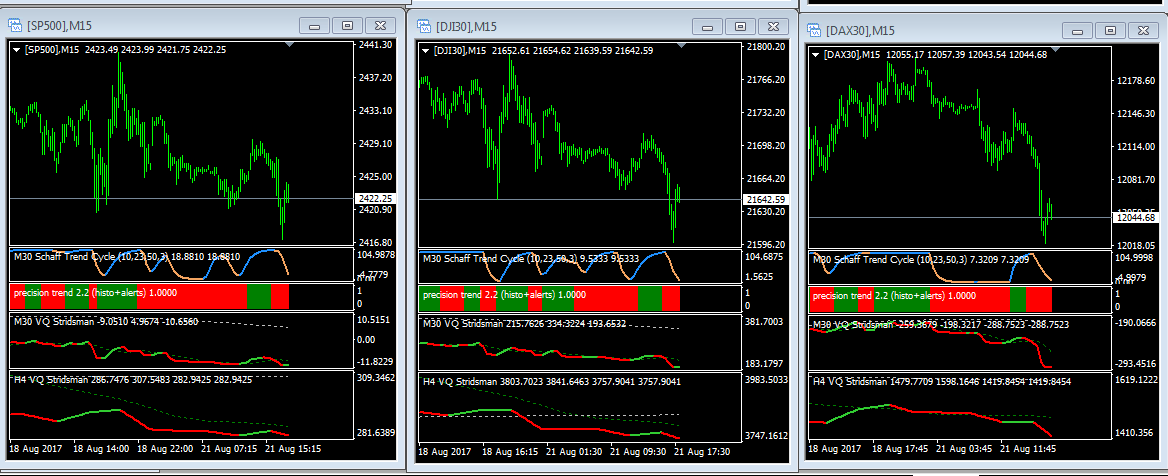Minimize the DAX30 chart window
Screen dimensions: 1168x476
[1078, 31]
